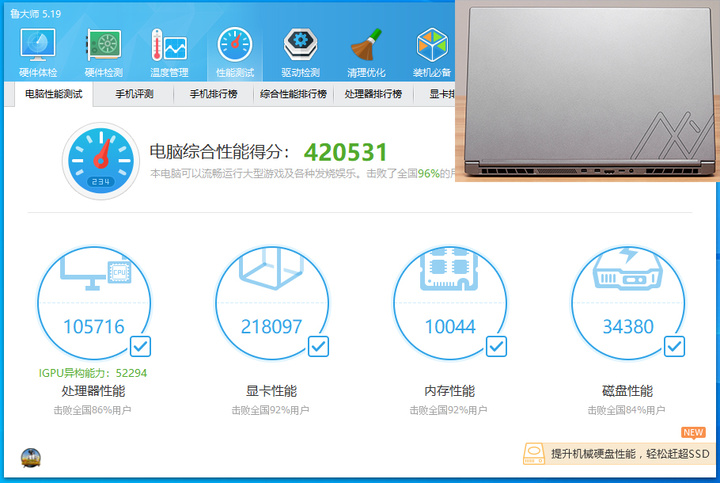Click the 鲁大师 5.19 window title

click(x=35, y=14)
